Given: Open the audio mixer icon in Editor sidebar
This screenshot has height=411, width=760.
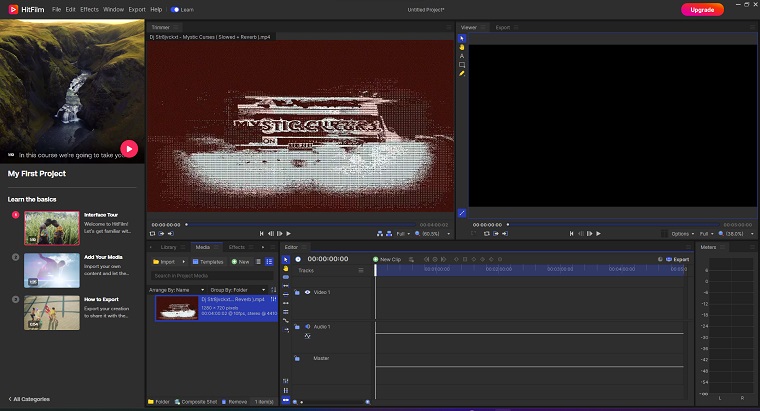Looking at the screenshot, I should (x=285, y=381).
